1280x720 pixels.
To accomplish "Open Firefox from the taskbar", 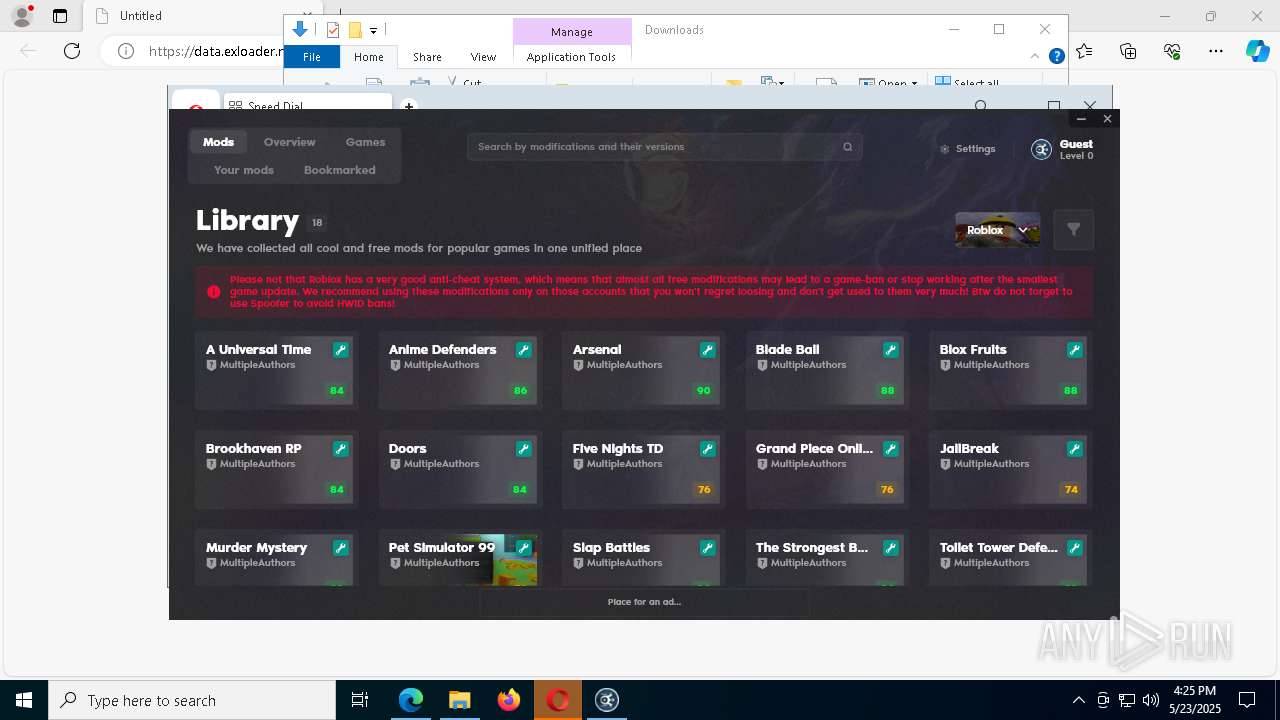I will 508,700.
